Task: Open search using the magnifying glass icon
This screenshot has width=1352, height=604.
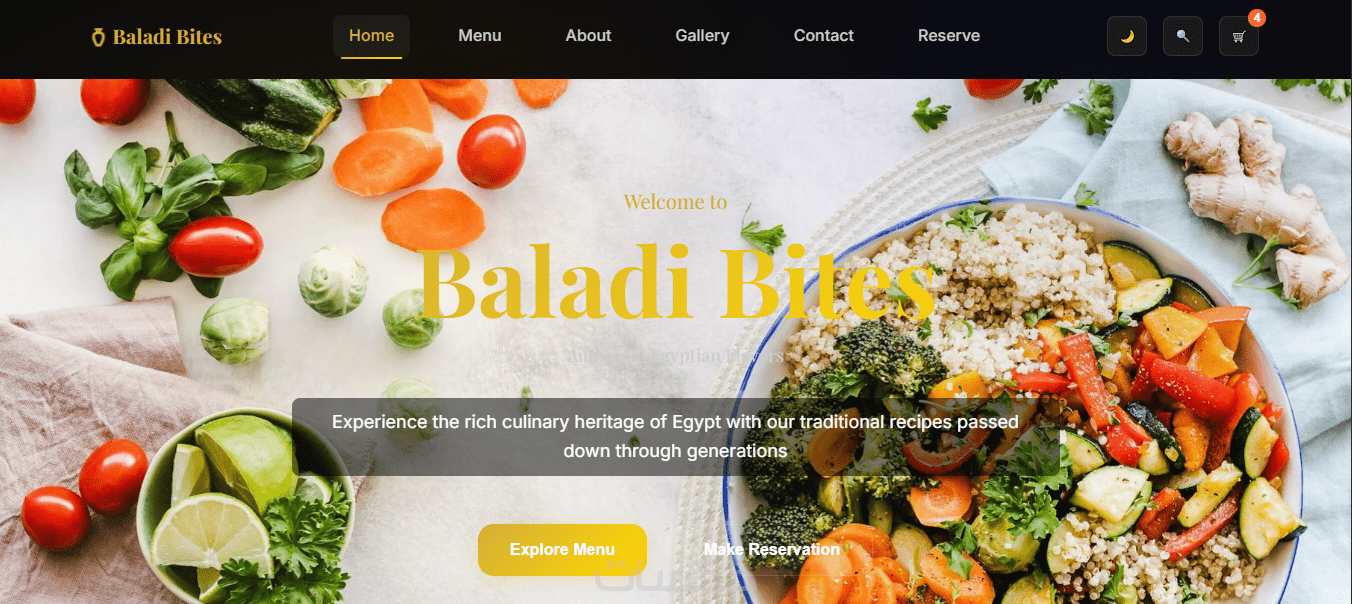Action: tap(1183, 36)
